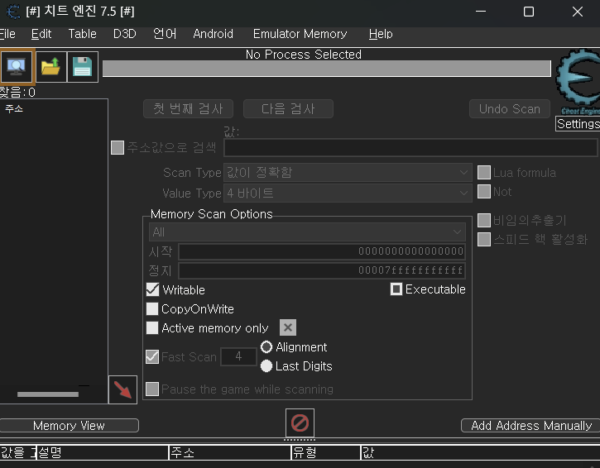Check the Lua formula option
The height and width of the screenshot is (468, 600).
point(484,173)
